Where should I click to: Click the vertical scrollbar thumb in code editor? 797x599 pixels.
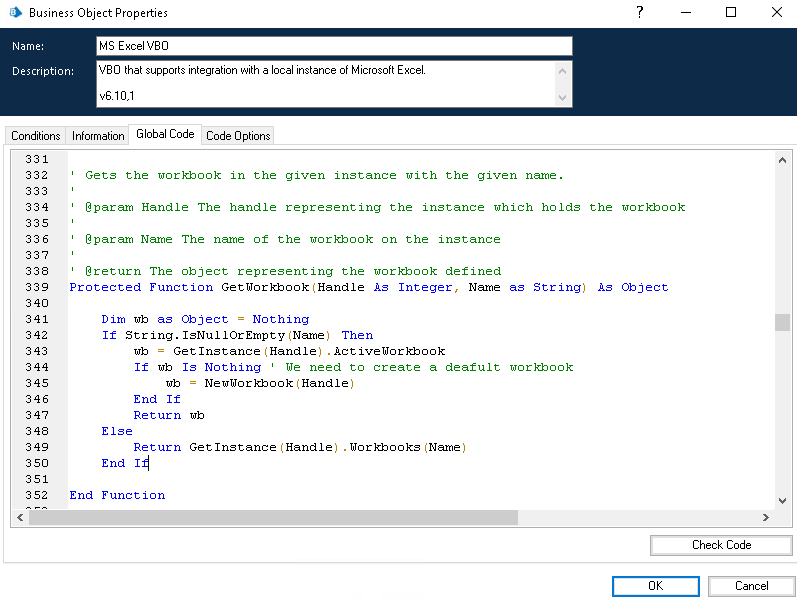point(782,322)
